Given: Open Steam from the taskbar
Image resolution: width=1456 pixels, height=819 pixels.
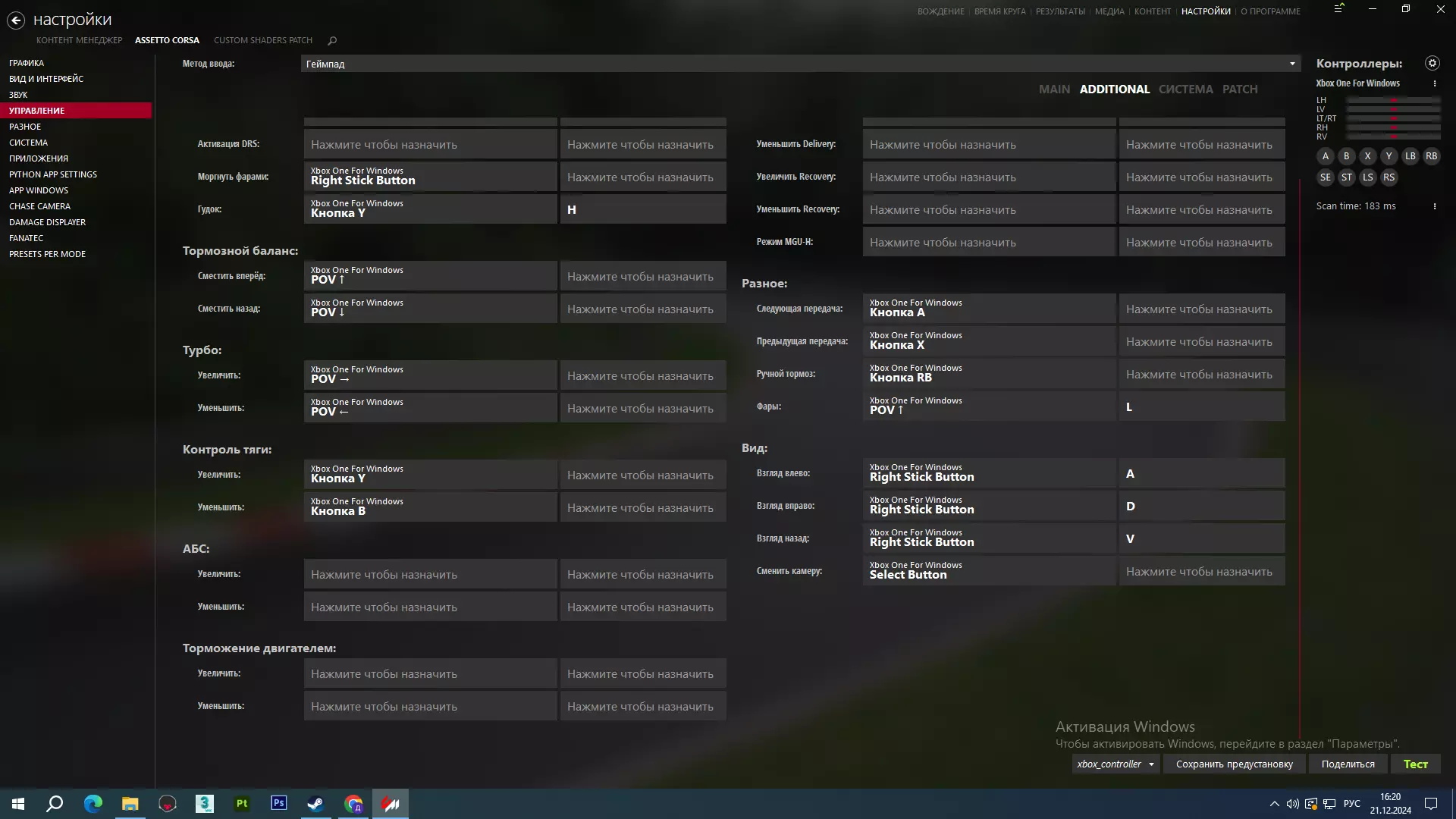Looking at the screenshot, I should pyautogui.click(x=315, y=804).
